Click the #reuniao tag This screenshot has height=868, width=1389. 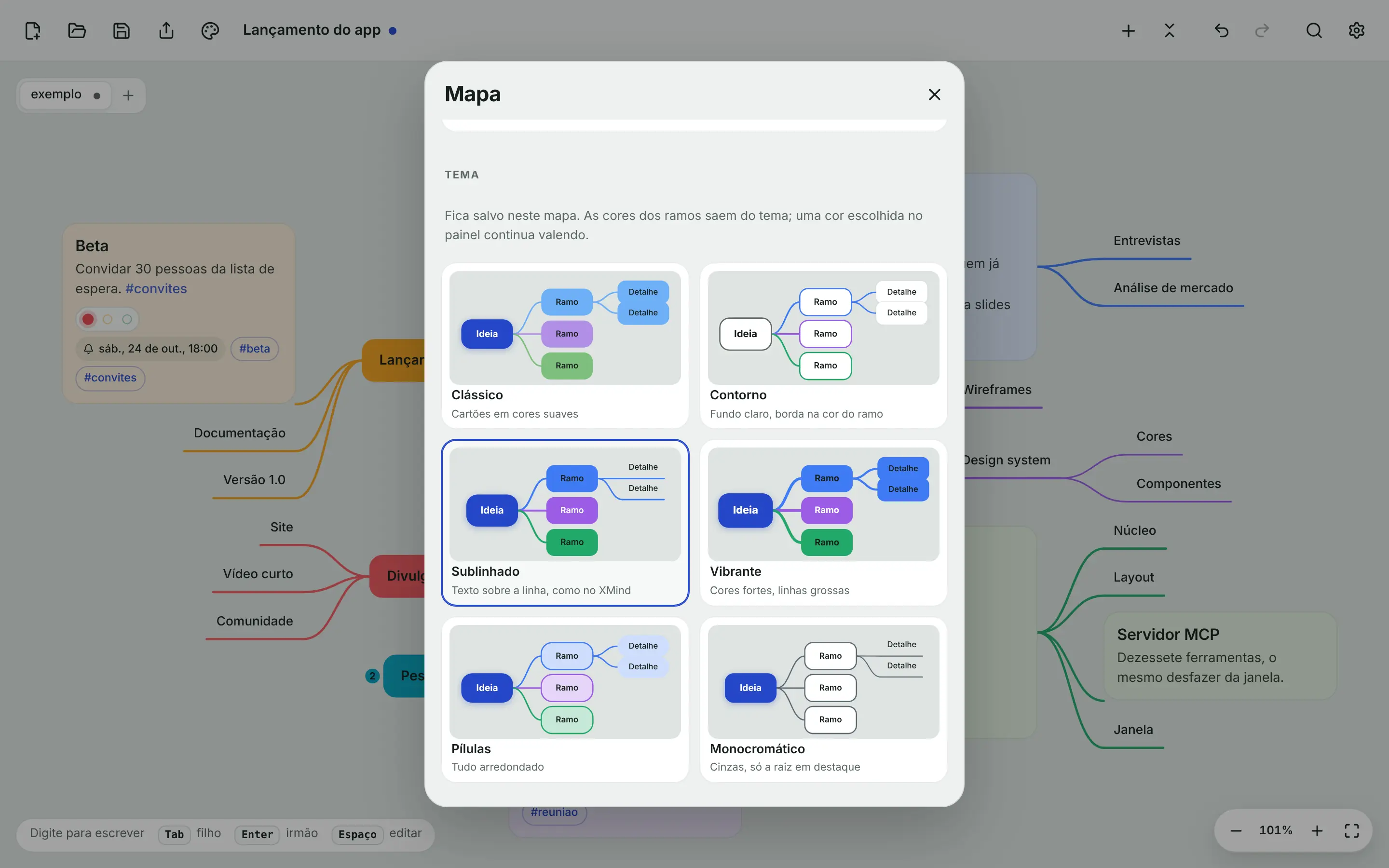point(554,813)
